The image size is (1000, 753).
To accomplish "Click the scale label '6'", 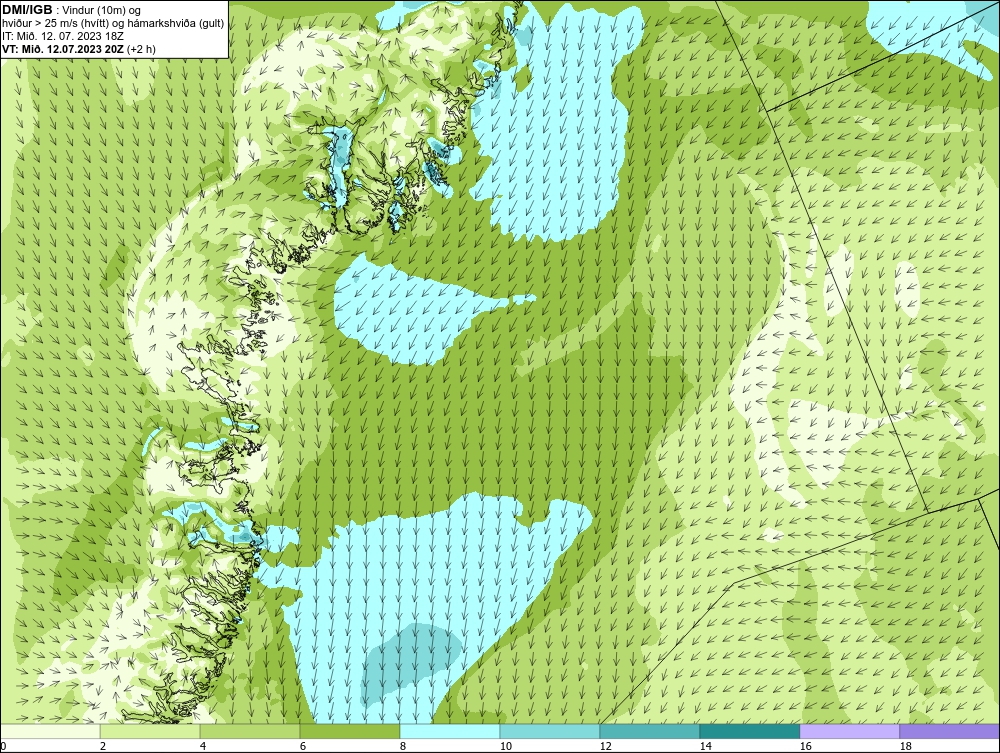I will (x=302, y=746).
